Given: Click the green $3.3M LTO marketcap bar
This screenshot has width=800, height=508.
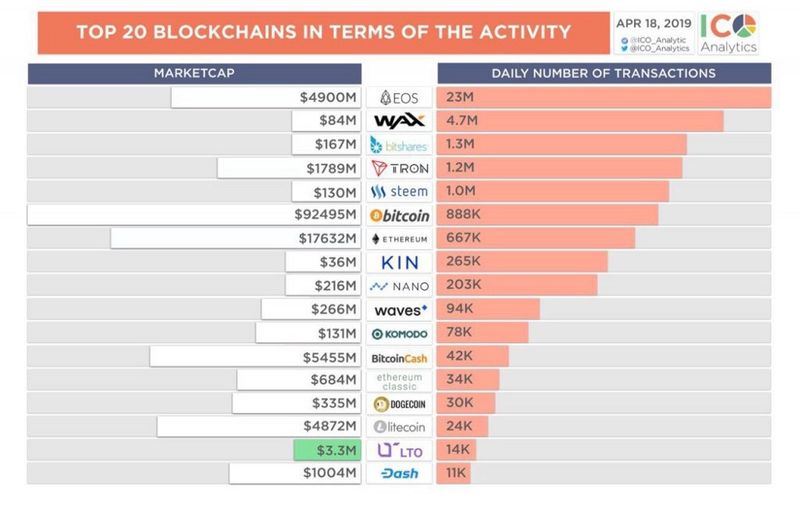Looking at the screenshot, I should coord(326,451).
